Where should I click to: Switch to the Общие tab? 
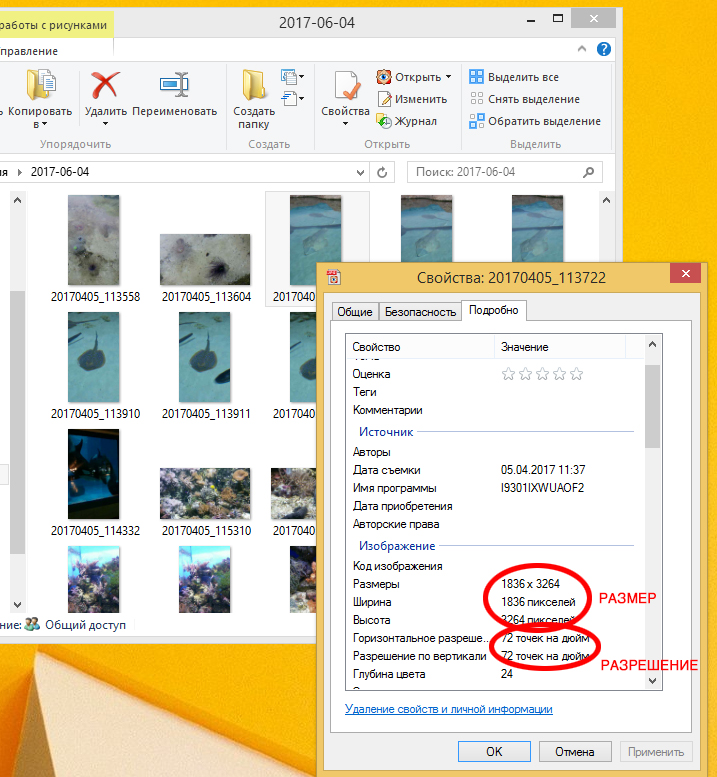coord(354,312)
